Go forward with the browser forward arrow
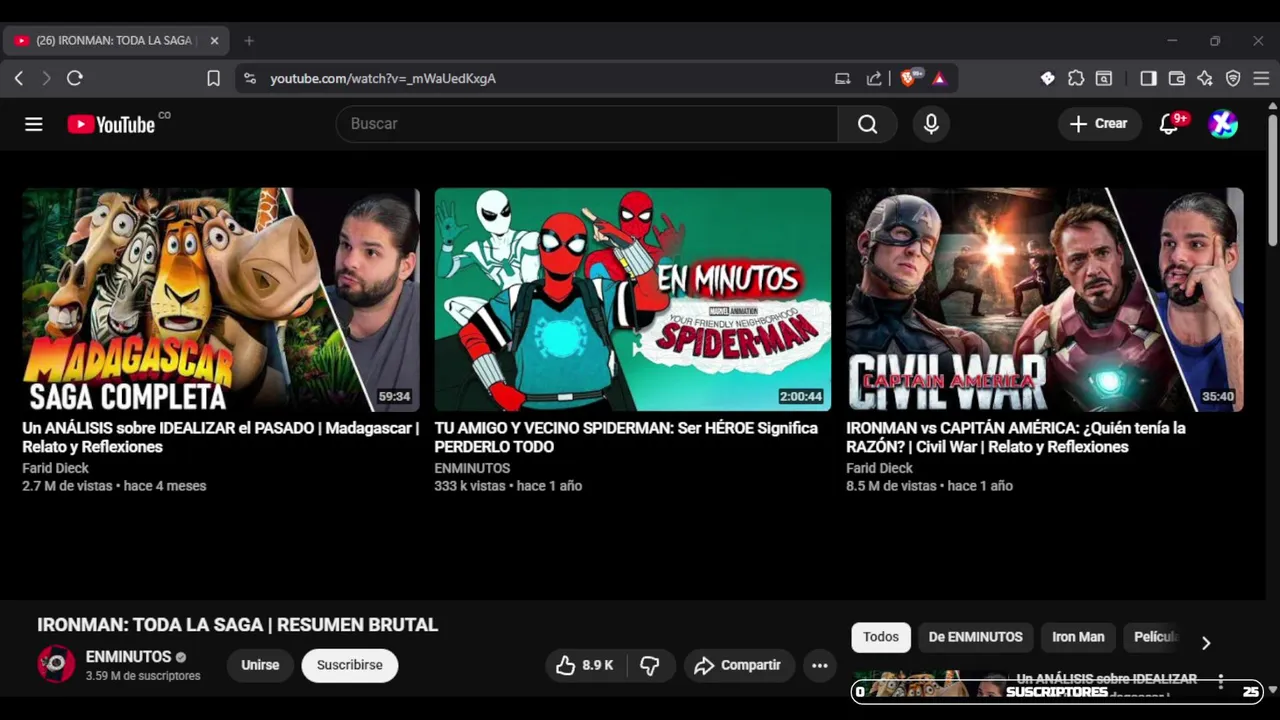 [46, 78]
